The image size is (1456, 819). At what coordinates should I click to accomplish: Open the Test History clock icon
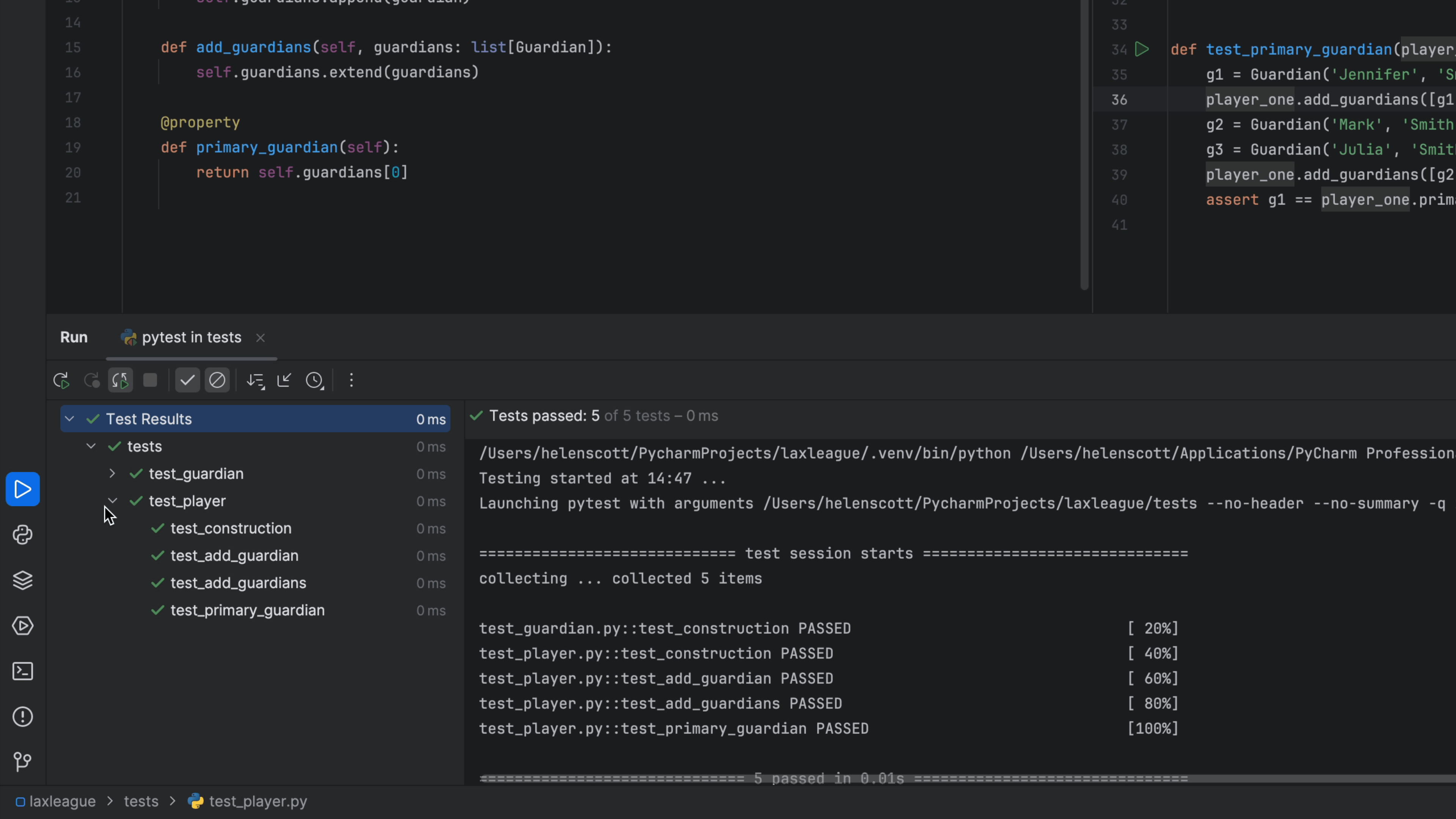(315, 380)
